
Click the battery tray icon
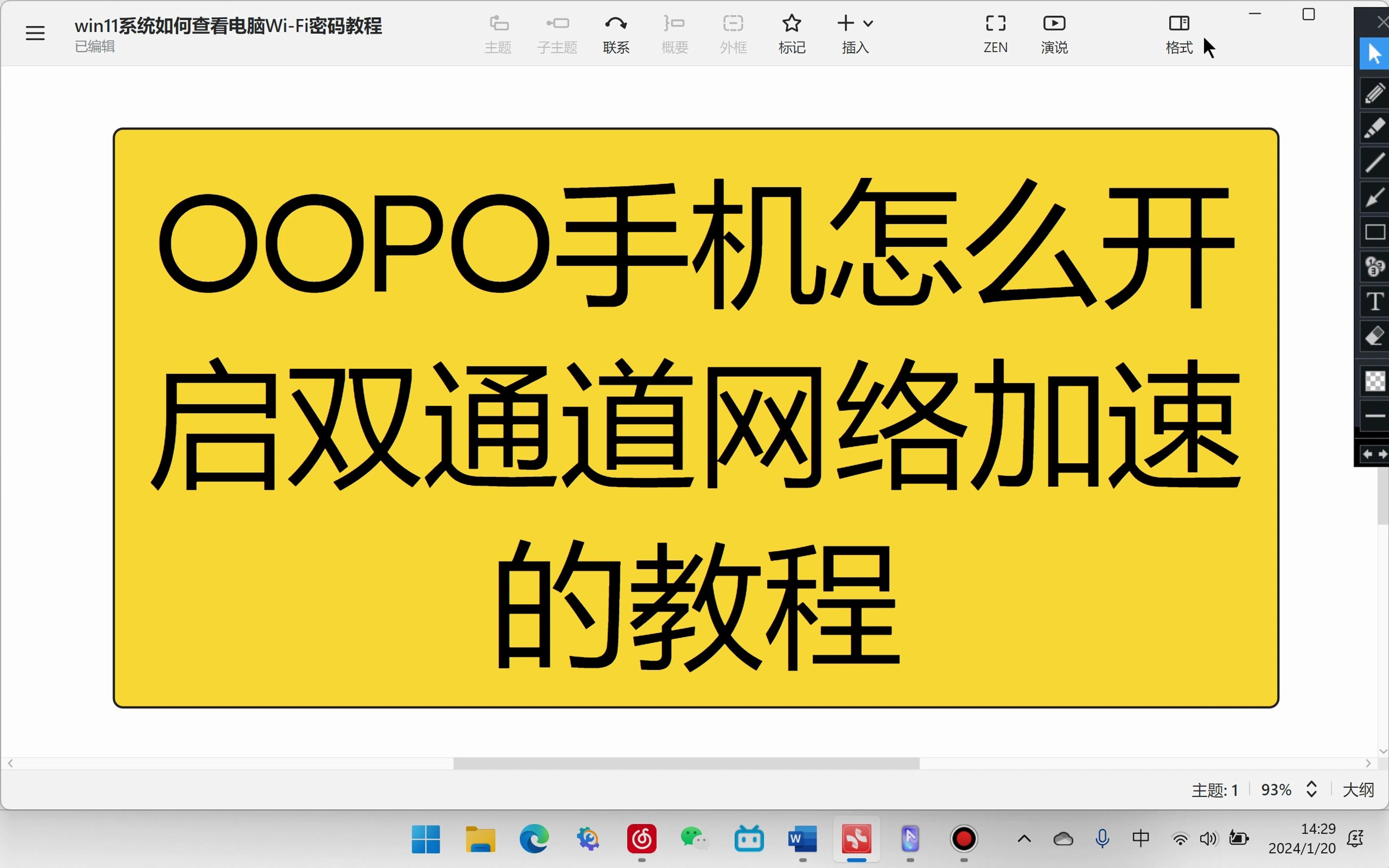1239,839
